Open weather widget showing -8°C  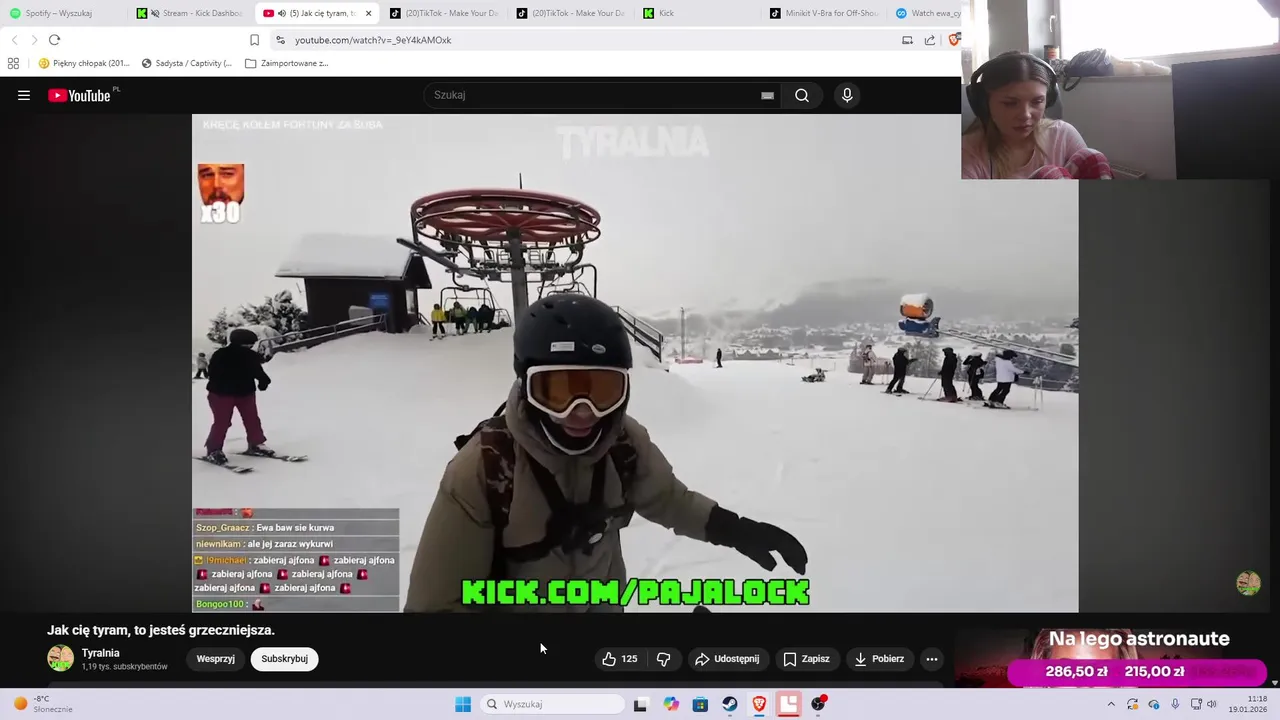tap(41, 704)
